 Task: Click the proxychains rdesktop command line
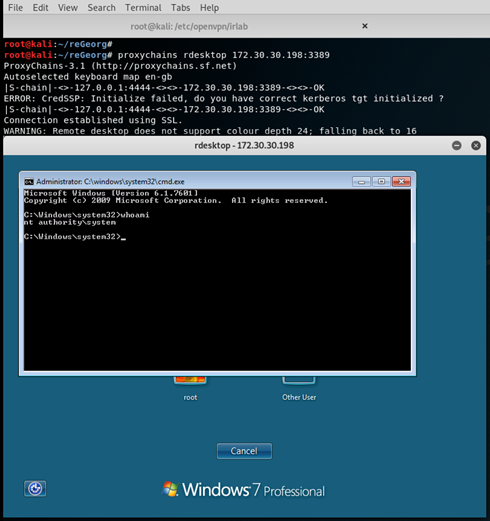pyautogui.click(x=167, y=55)
